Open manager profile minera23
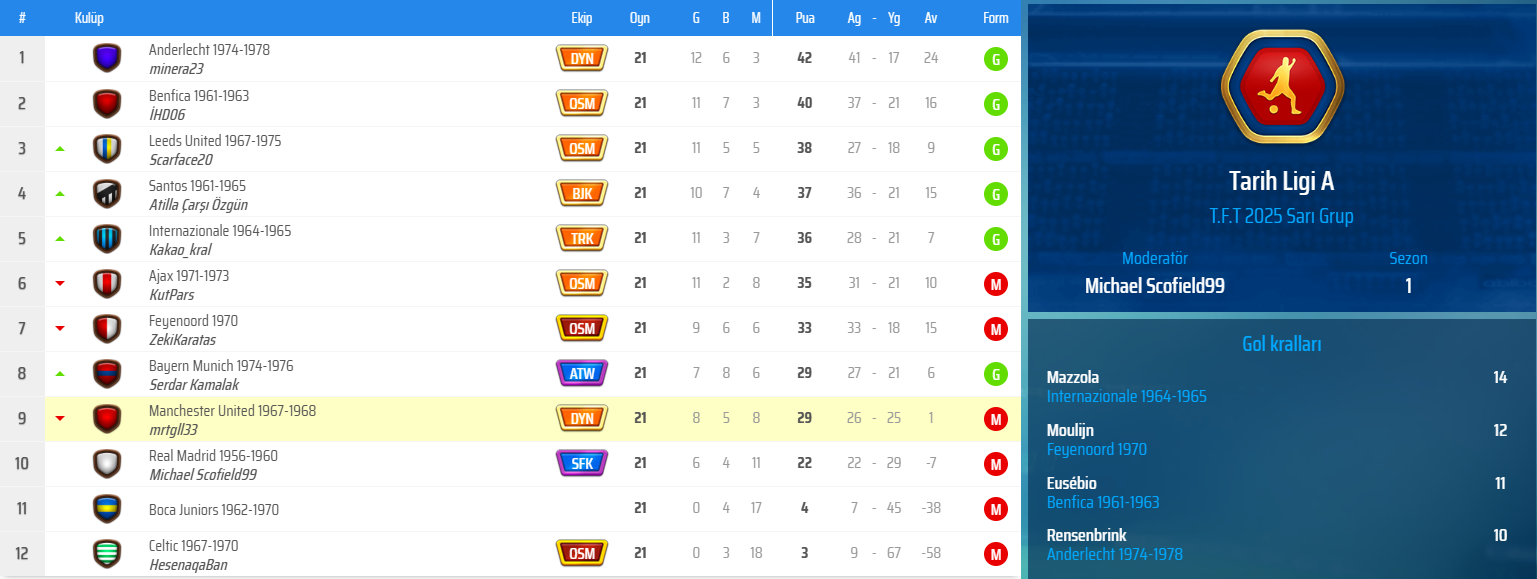 [x=178, y=69]
